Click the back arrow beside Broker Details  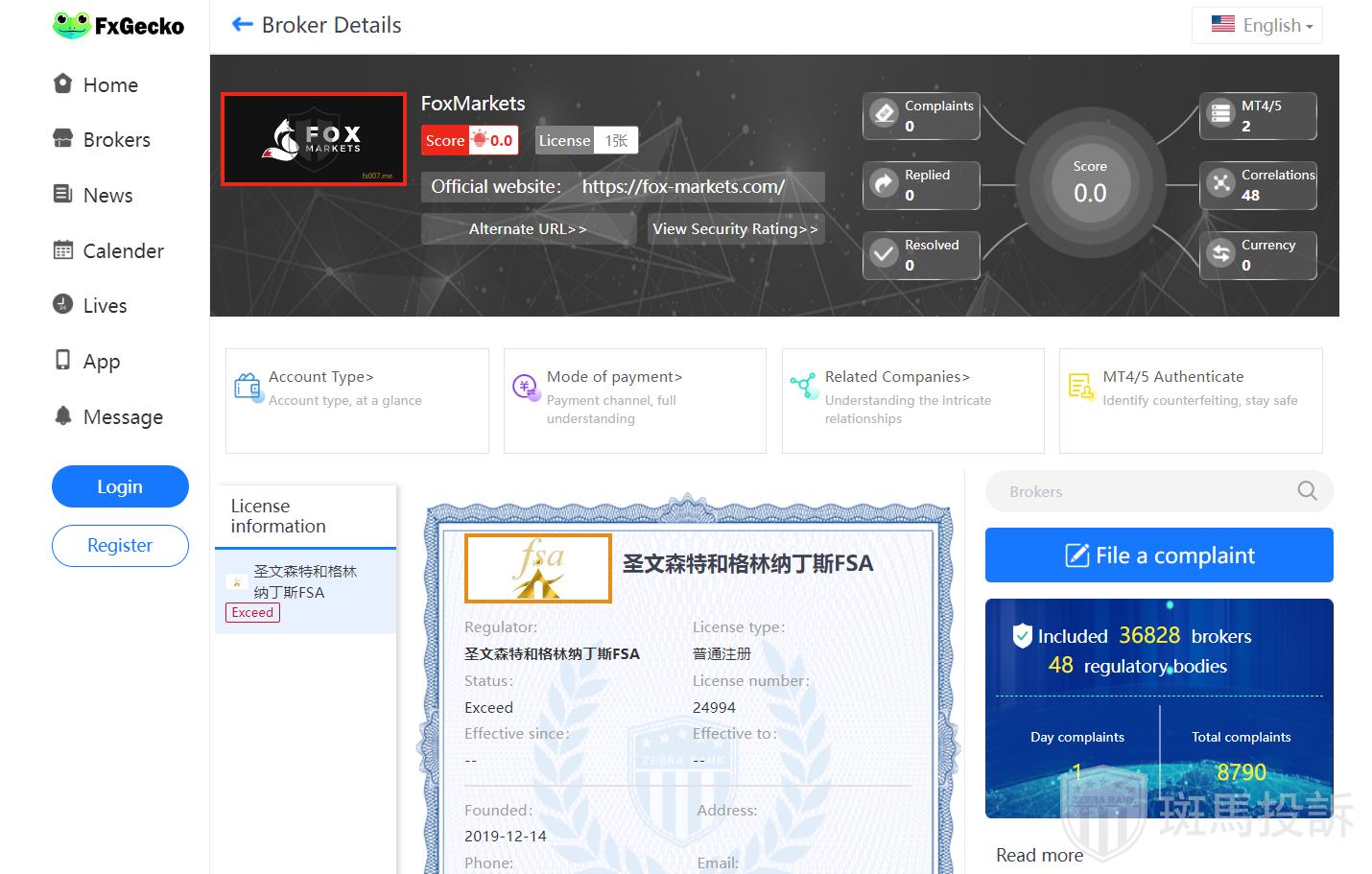click(x=242, y=25)
